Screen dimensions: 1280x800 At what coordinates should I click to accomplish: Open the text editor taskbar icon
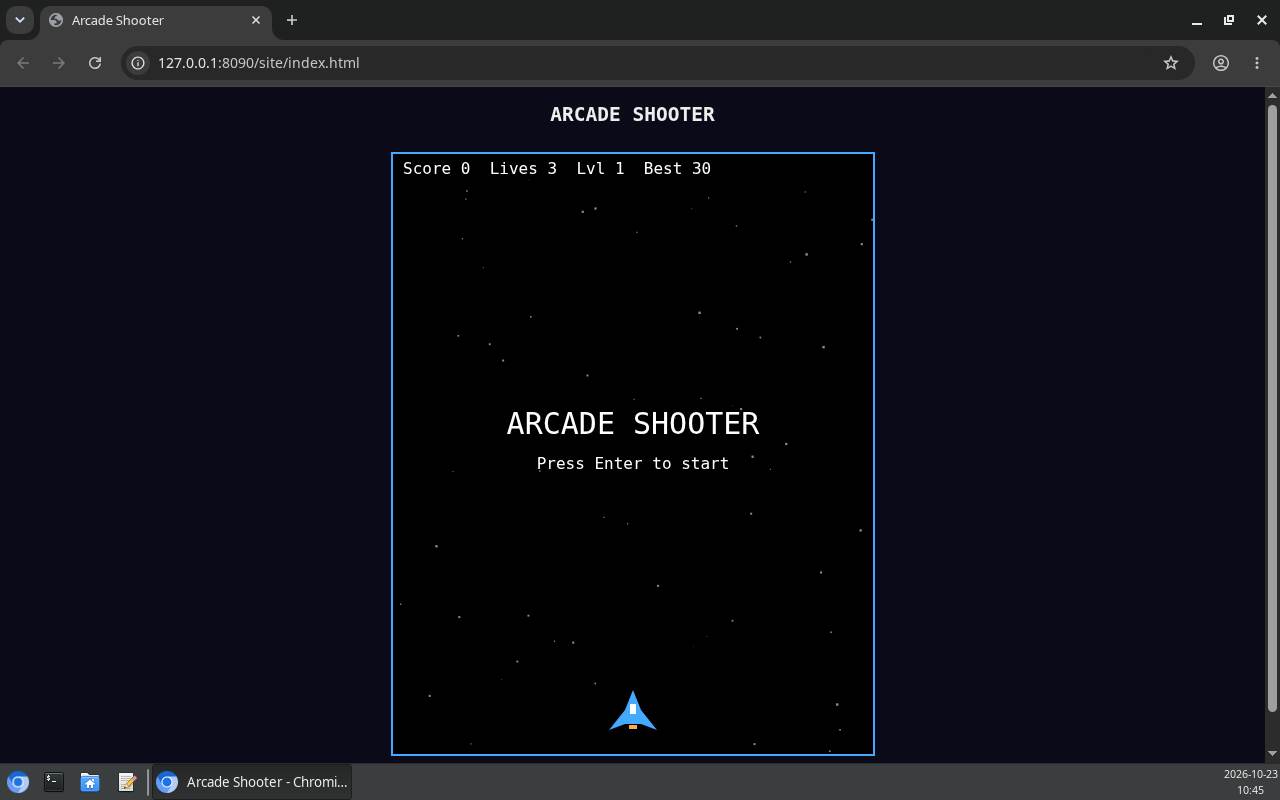tap(127, 782)
